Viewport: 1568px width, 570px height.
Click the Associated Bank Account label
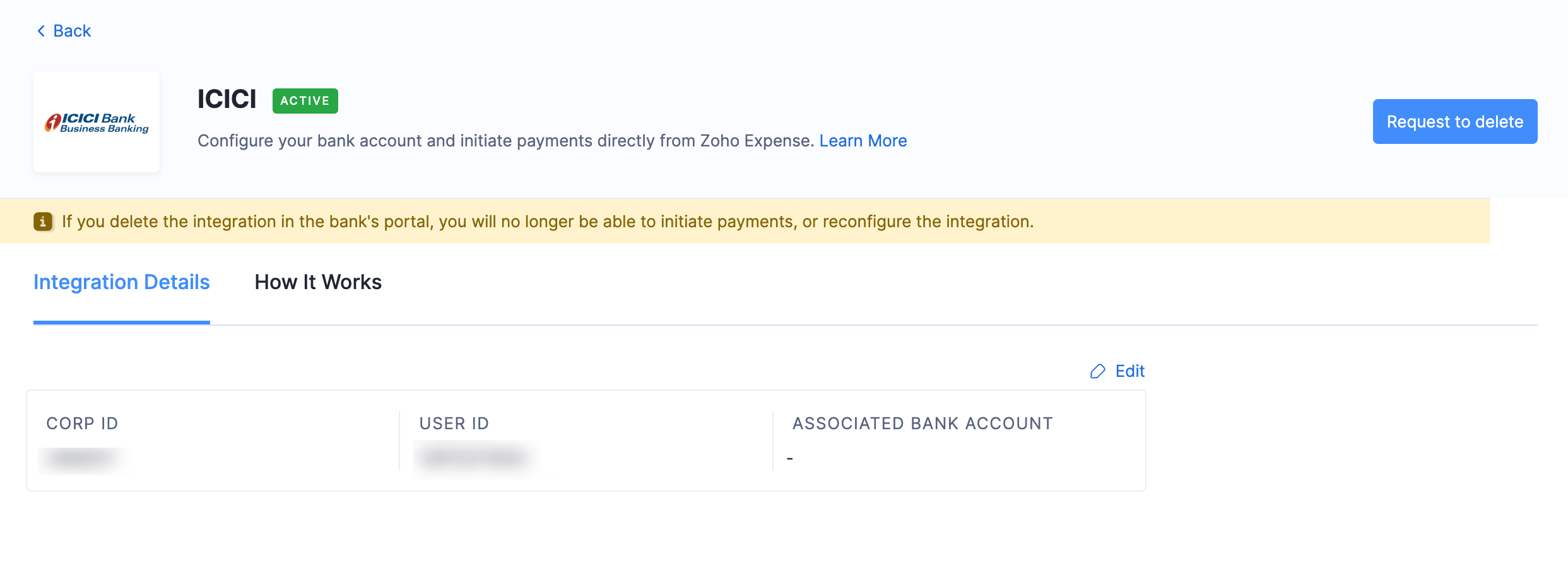click(x=923, y=424)
